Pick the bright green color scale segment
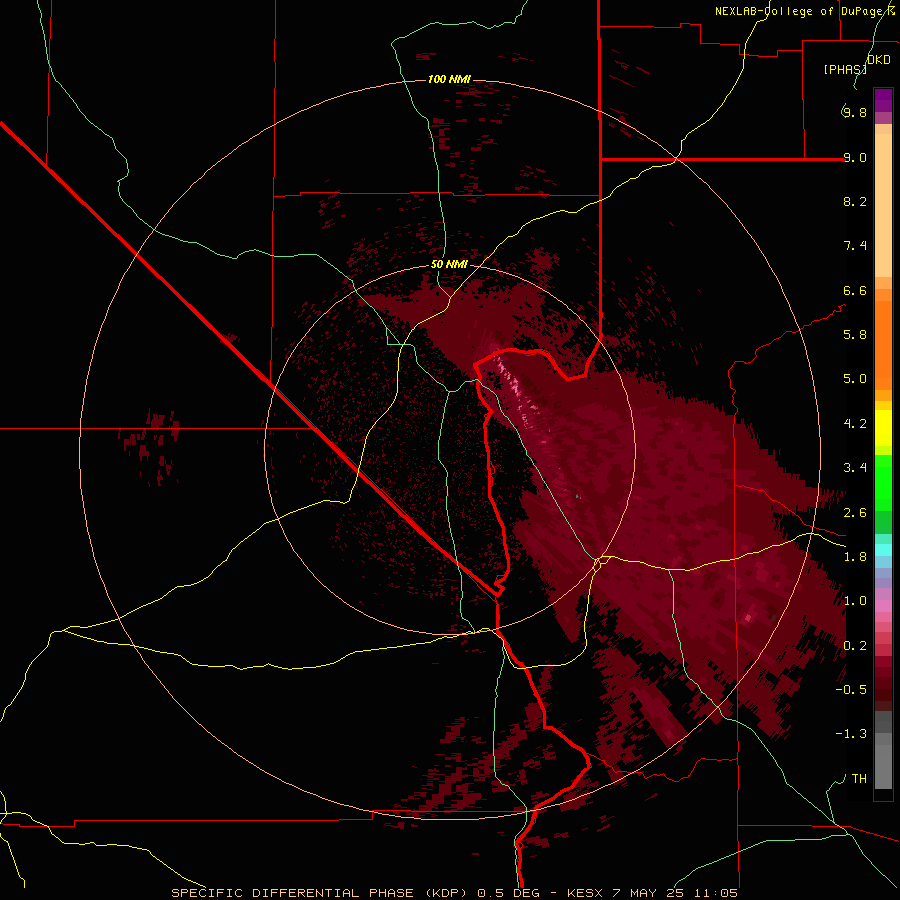Image resolution: width=900 pixels, height=900 pixels. click(883, 483)
